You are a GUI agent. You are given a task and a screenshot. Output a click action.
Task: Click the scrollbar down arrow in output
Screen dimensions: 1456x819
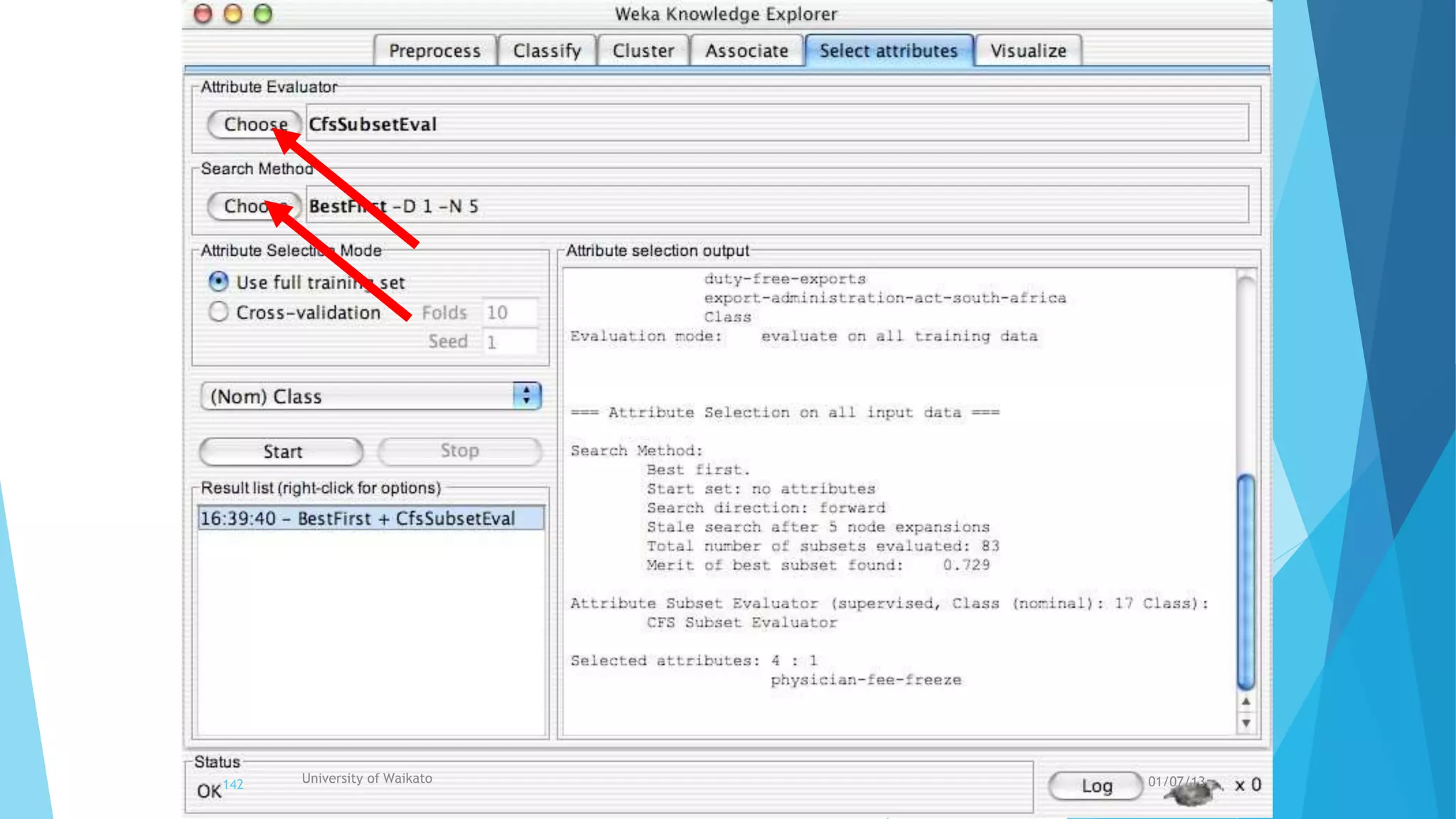(x=1246, y=724)
